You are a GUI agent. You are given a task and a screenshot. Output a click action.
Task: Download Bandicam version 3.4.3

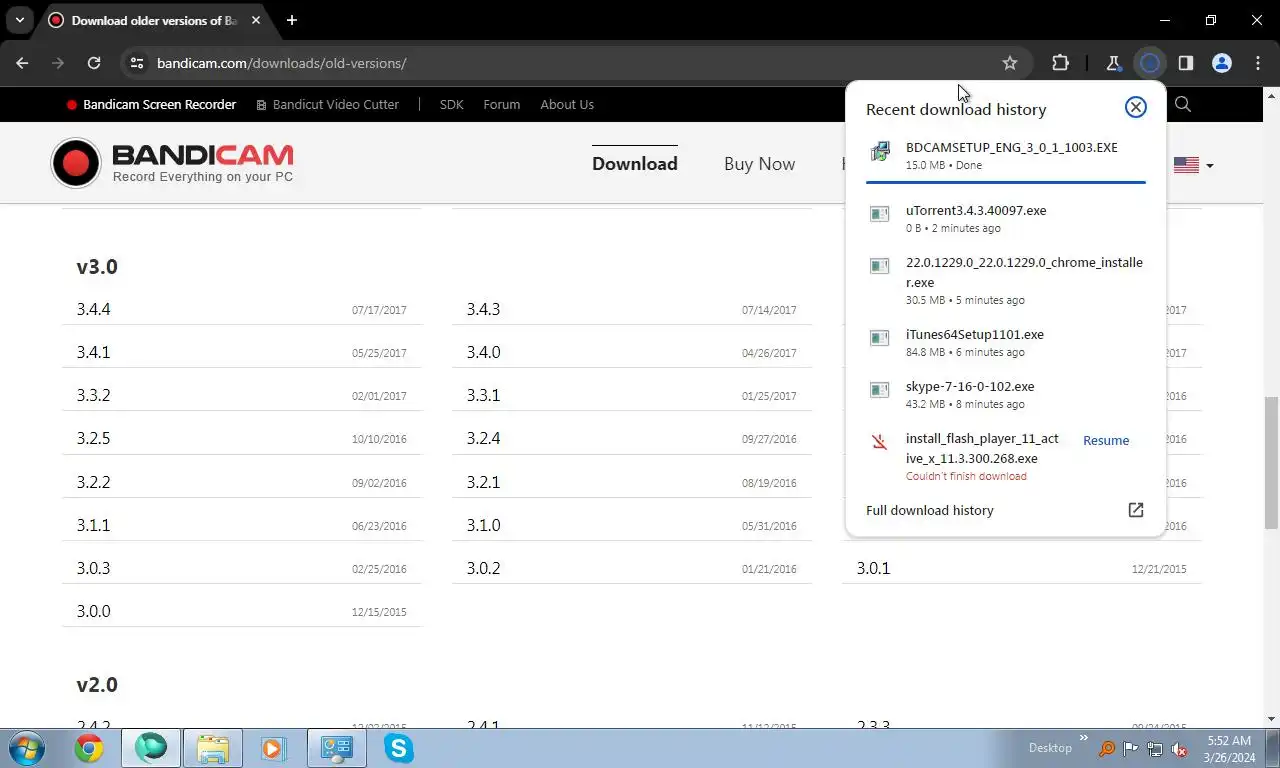tap(483, 309)
